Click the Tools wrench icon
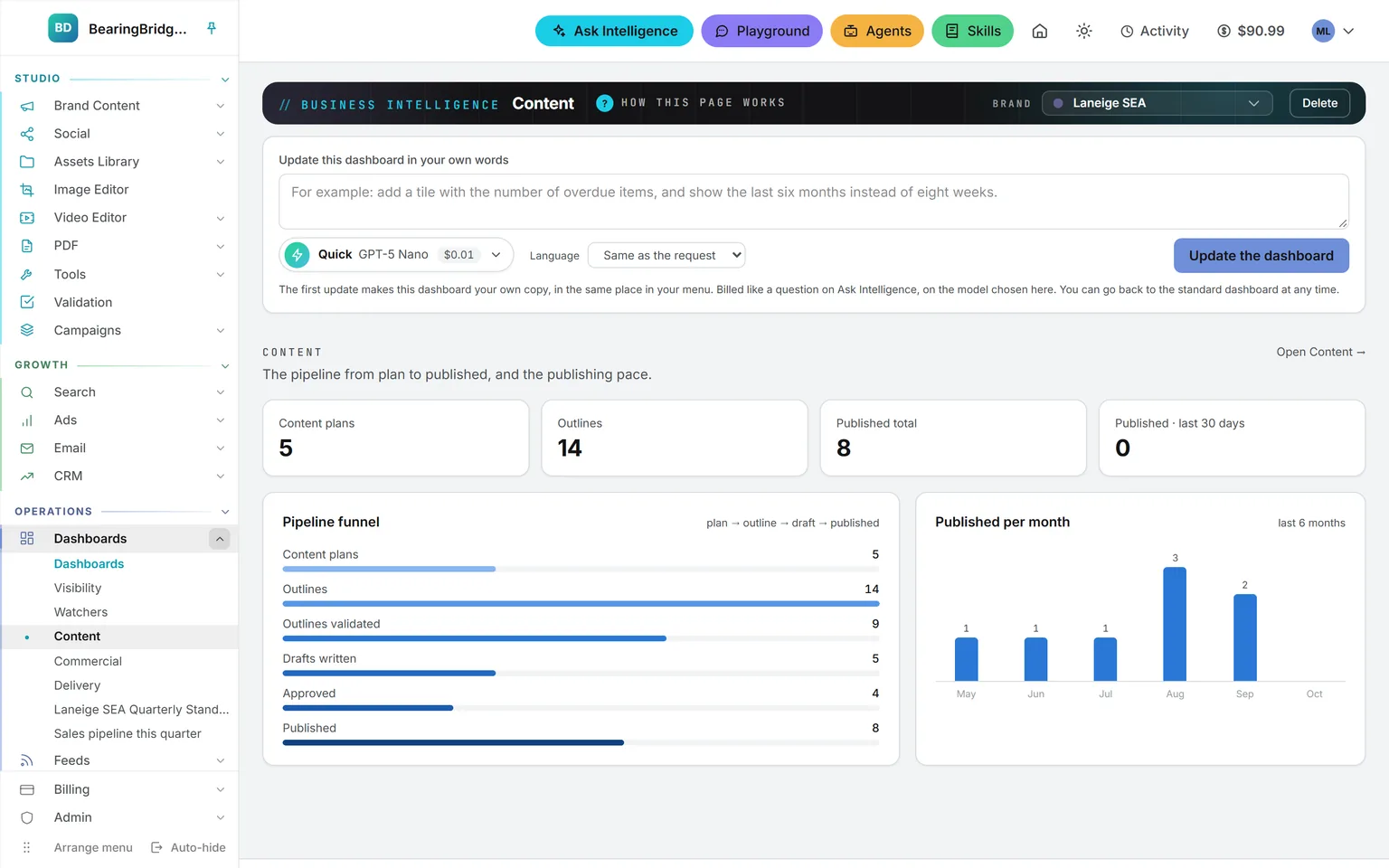 (x=27, y=274)
